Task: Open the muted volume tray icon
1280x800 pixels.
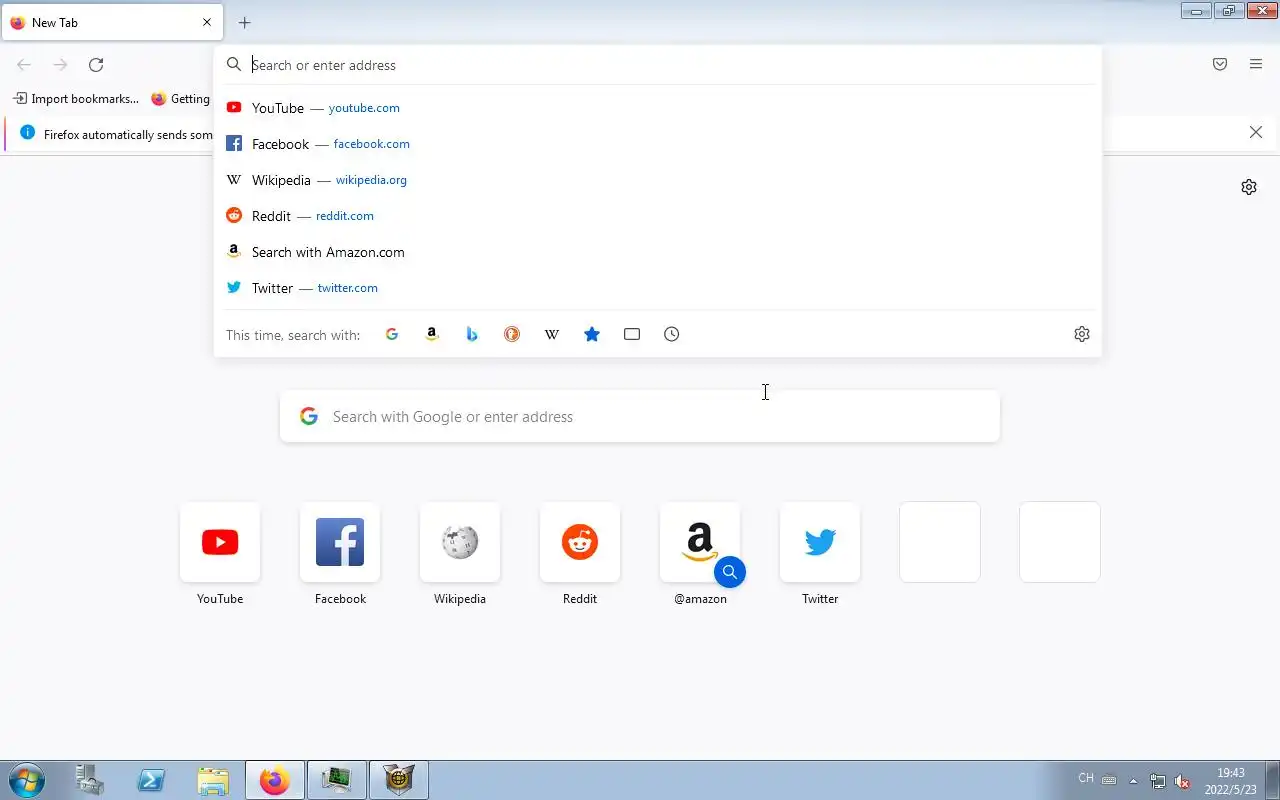Action: click(1182, 781)
